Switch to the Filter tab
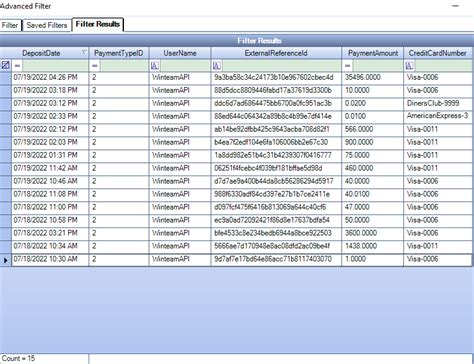This screenshot has width=474, height=364. point(10,25)
